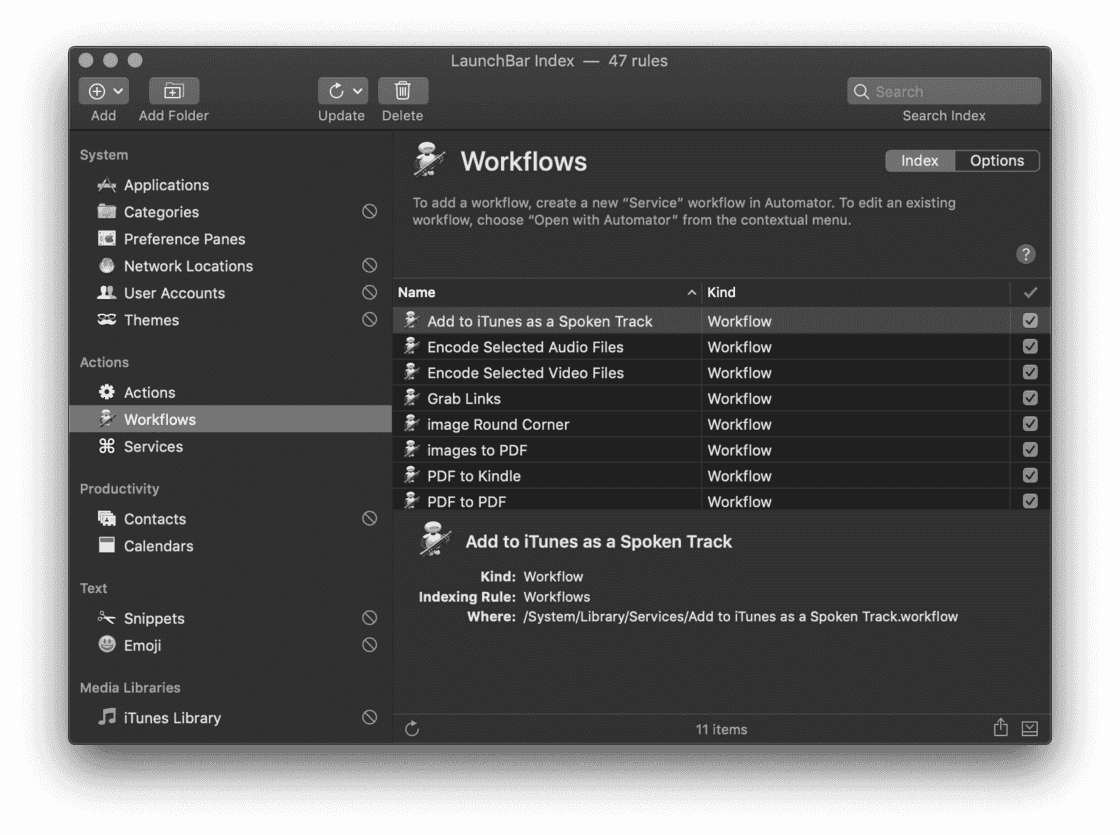The image size is (1120, 835).
Task: Select the images to PDF row
Action: click(721, 450)
